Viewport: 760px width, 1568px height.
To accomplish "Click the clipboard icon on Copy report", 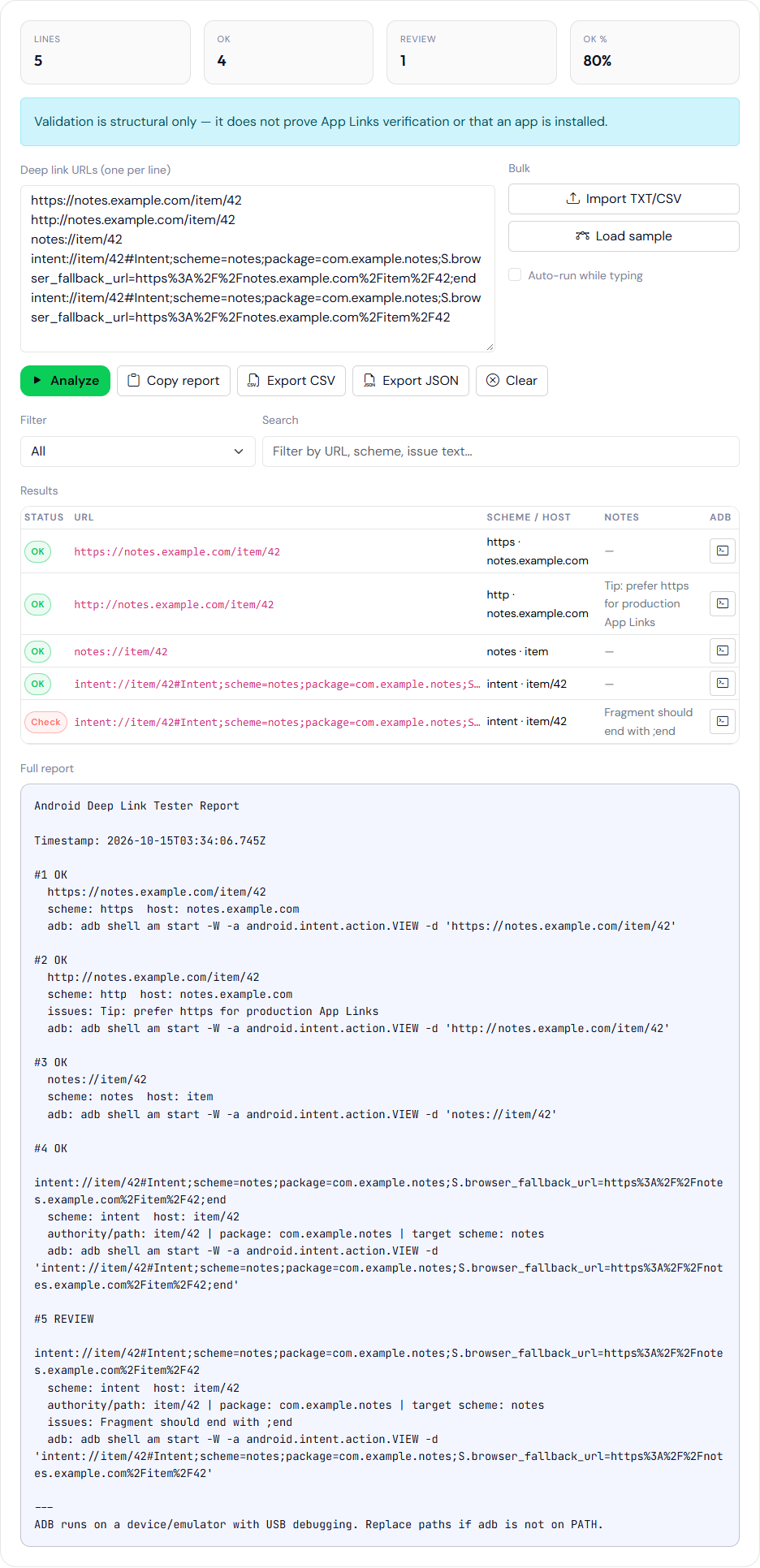I will pyautogui.click(x=135, y=381).
